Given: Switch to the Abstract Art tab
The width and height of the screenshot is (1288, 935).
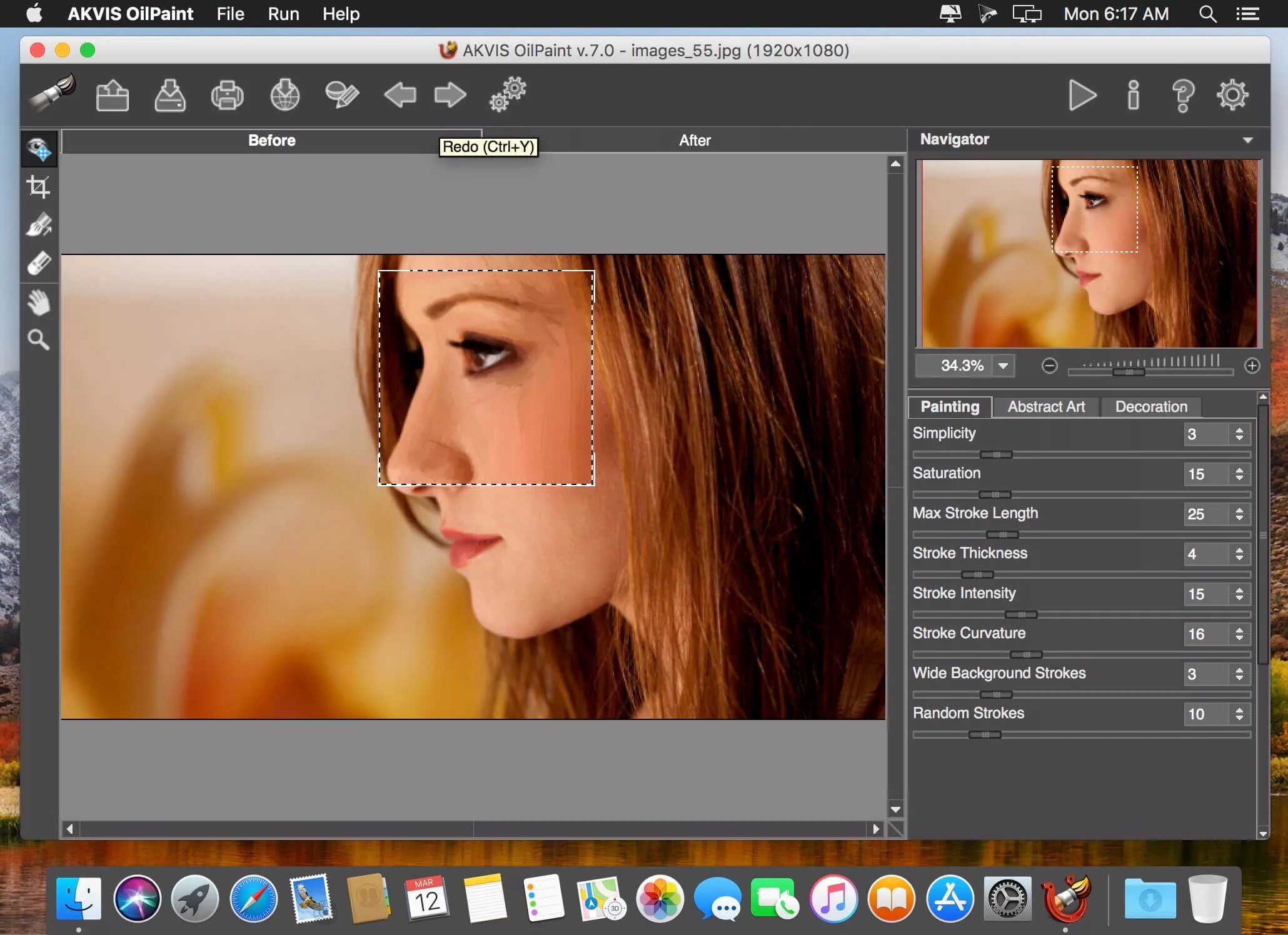Looking at the screenshot, I should 1046,407.
